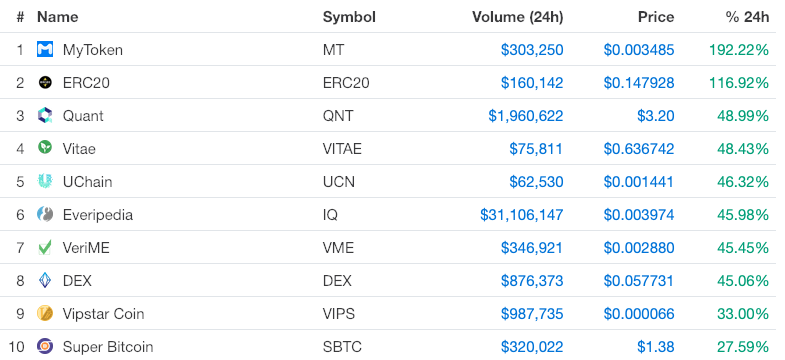Click the ERC20 black coin icon
The image size is (785, 360).
(x=45, y=82)
